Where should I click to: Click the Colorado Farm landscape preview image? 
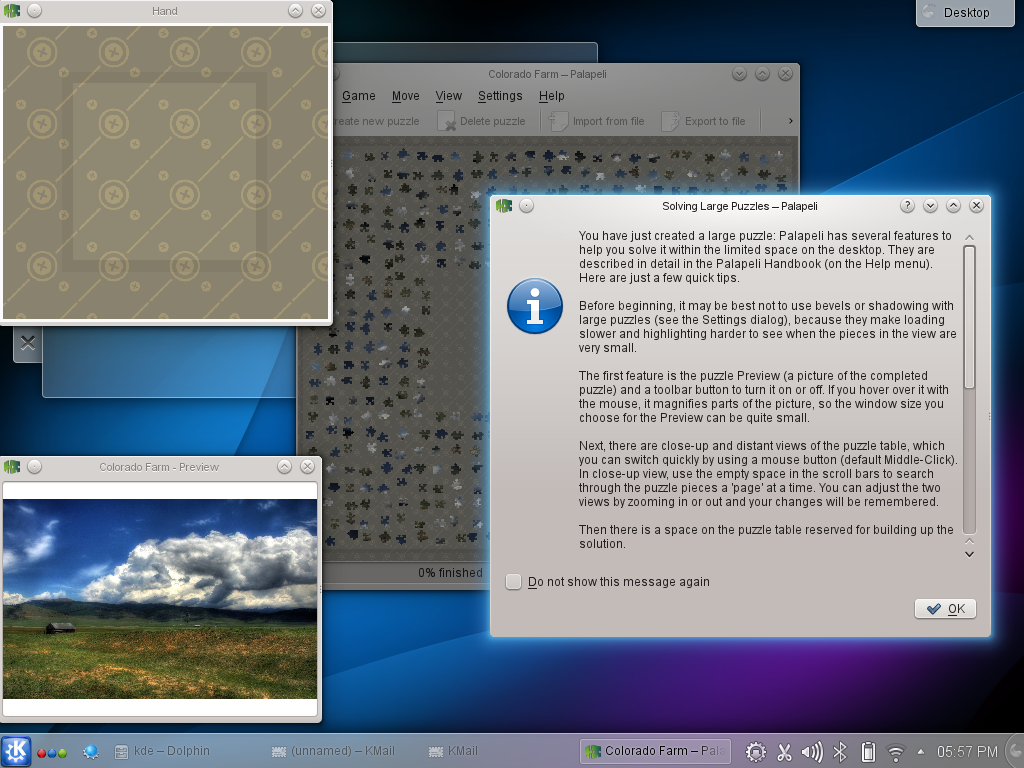point(160,599)
